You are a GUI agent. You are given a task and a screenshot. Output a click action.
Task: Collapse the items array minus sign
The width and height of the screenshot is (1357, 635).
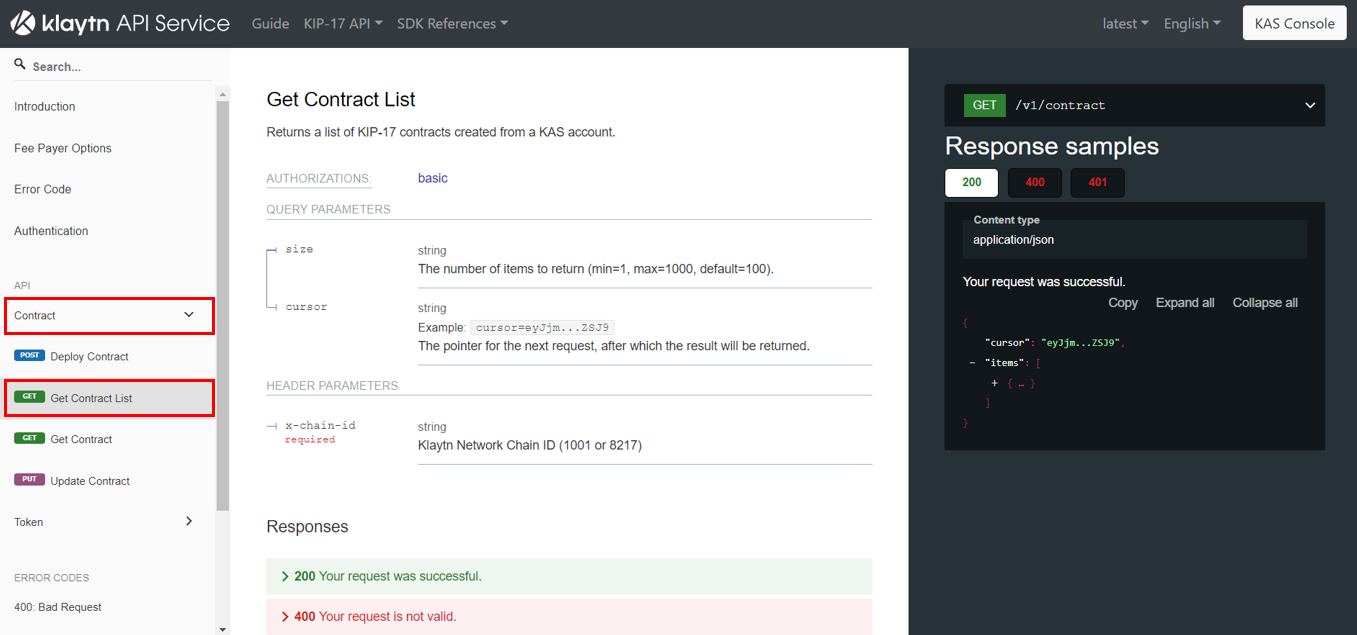[x=973, y=363]
